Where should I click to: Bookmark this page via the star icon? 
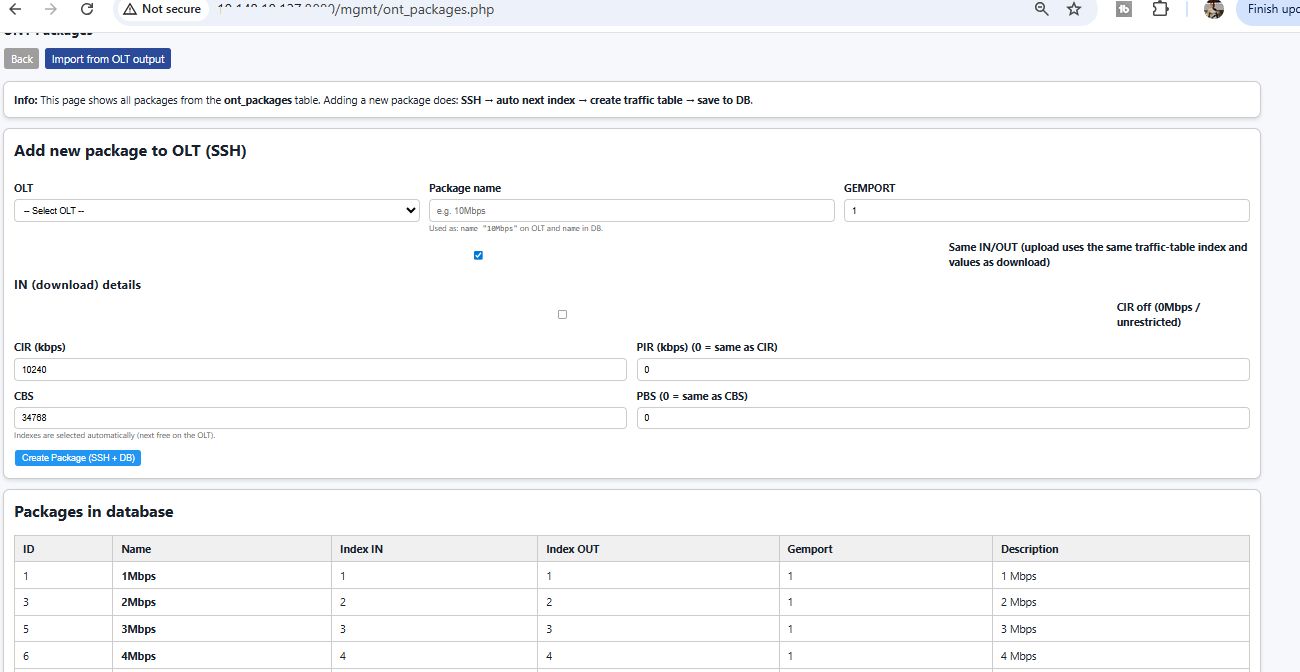click(1073, 9)
